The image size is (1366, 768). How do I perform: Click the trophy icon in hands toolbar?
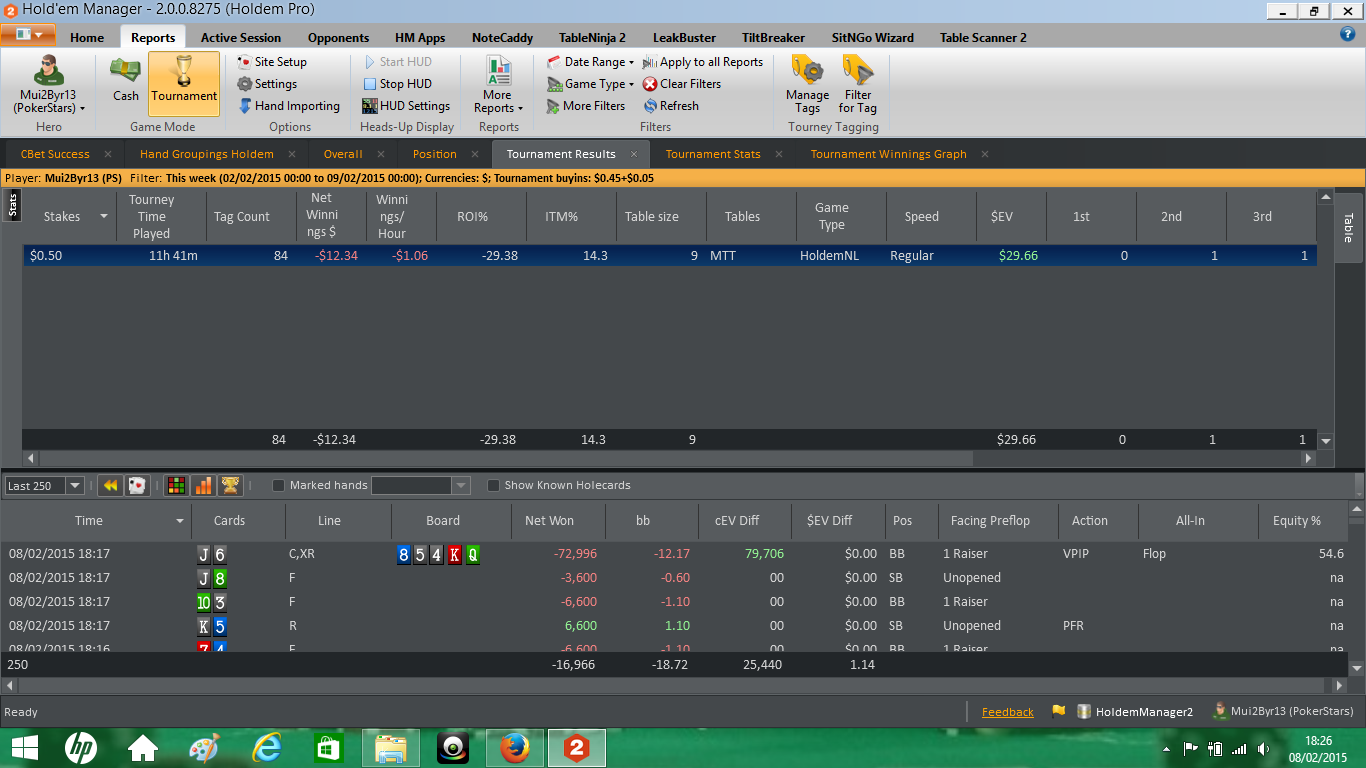coord(230,486)
